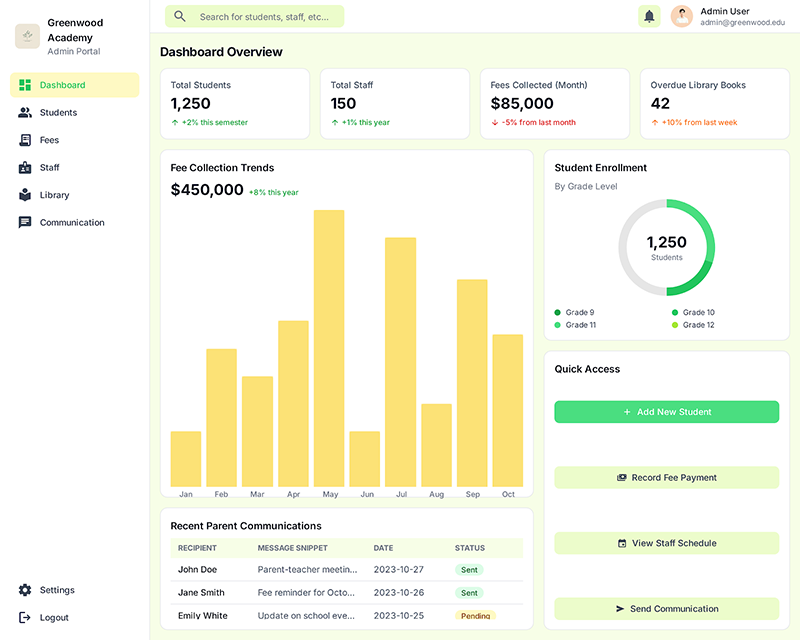
Task: Click Send Communication
Action: [x=666, y=608]
